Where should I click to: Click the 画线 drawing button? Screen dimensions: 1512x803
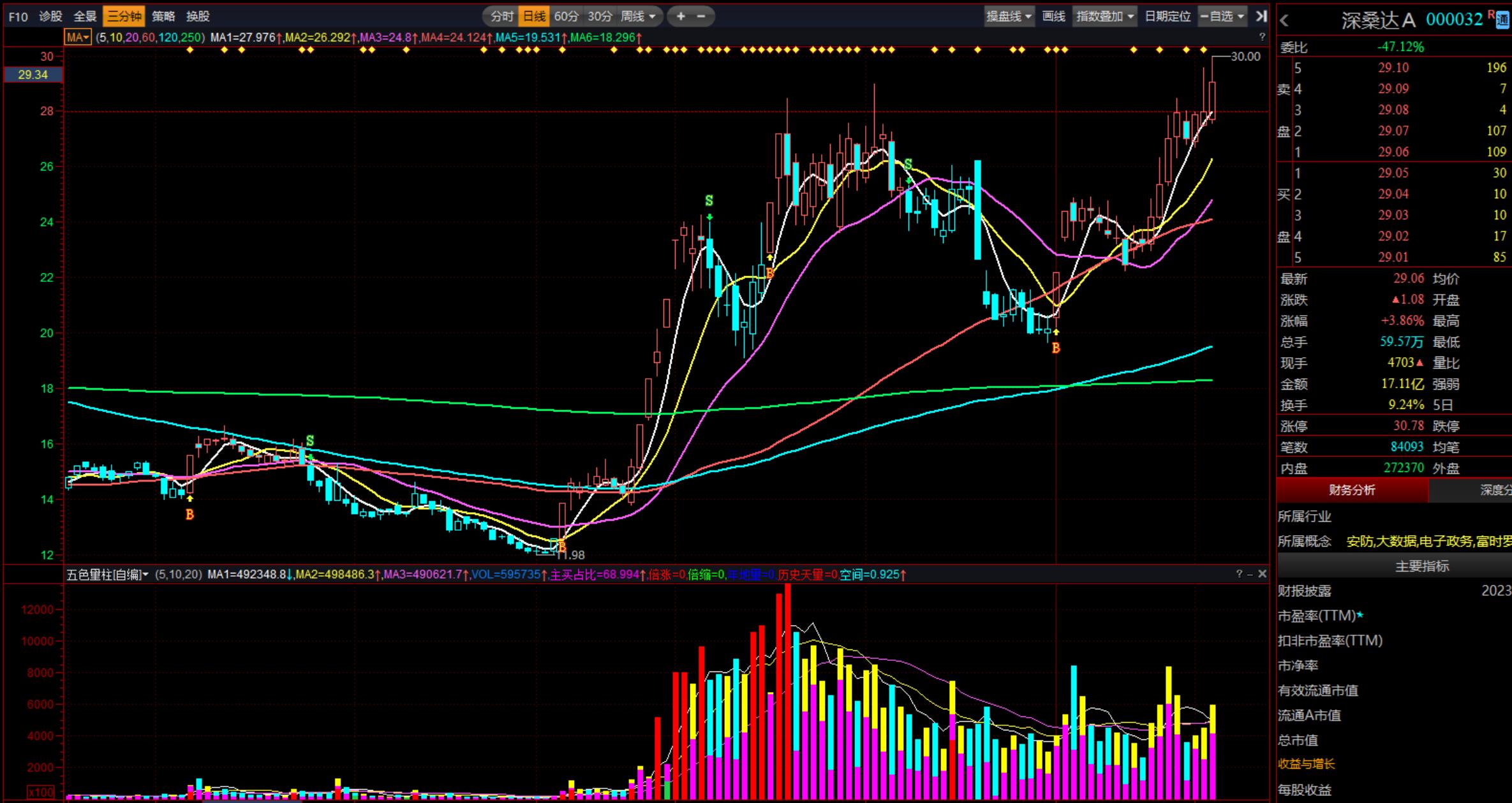[1053, 17]
